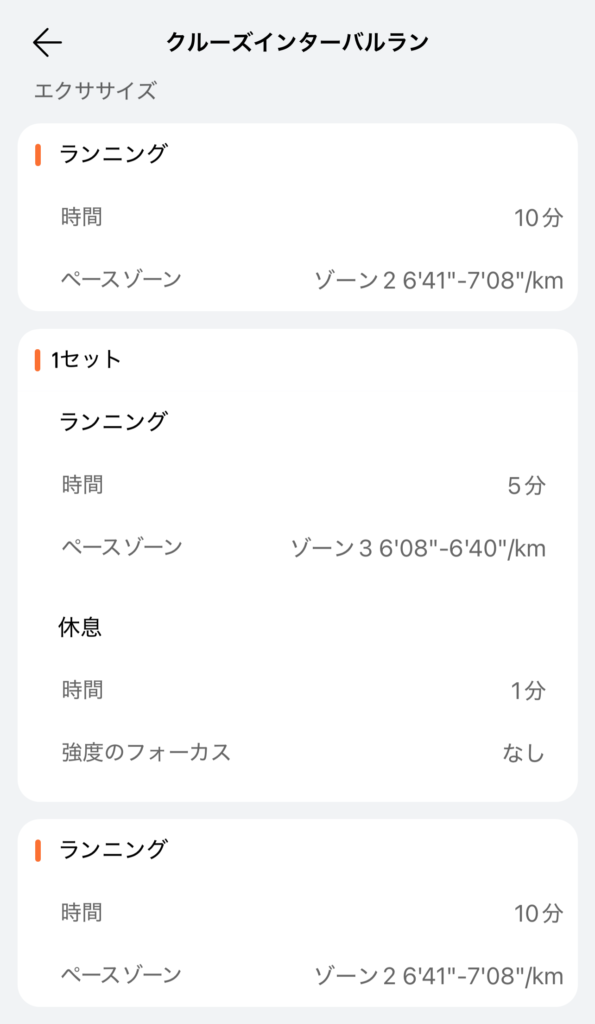The image size is (595, 1024).
Task: Tap the orange marker beside last ランニング
Action: [38, 850]
